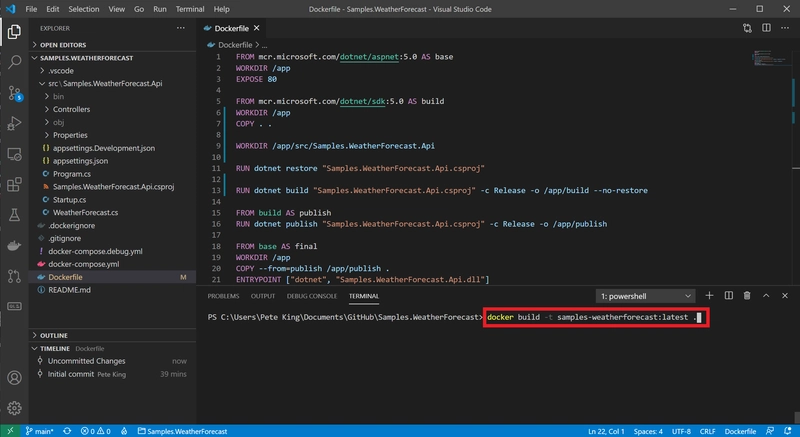
Task: Open editor more actions ellipsis
Action: tap(785, 28)
